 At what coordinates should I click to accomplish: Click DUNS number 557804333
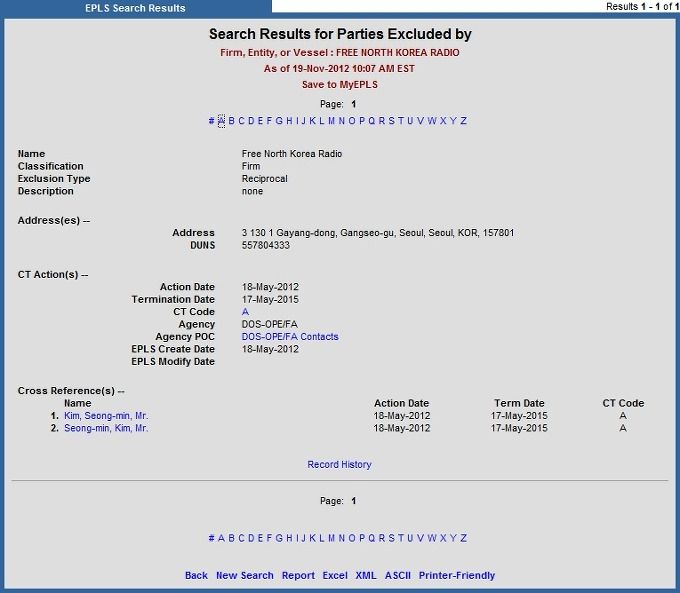pos(265,246)
